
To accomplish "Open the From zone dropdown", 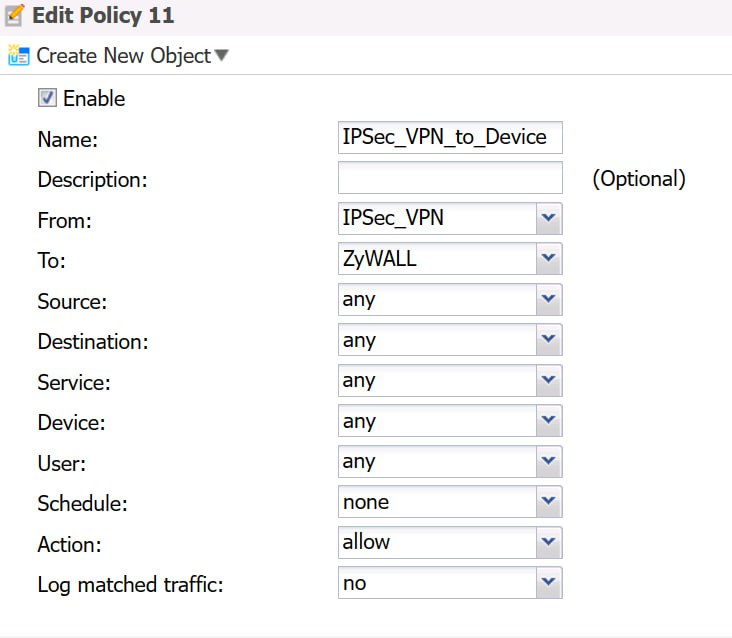I will (x=450, y=219).
